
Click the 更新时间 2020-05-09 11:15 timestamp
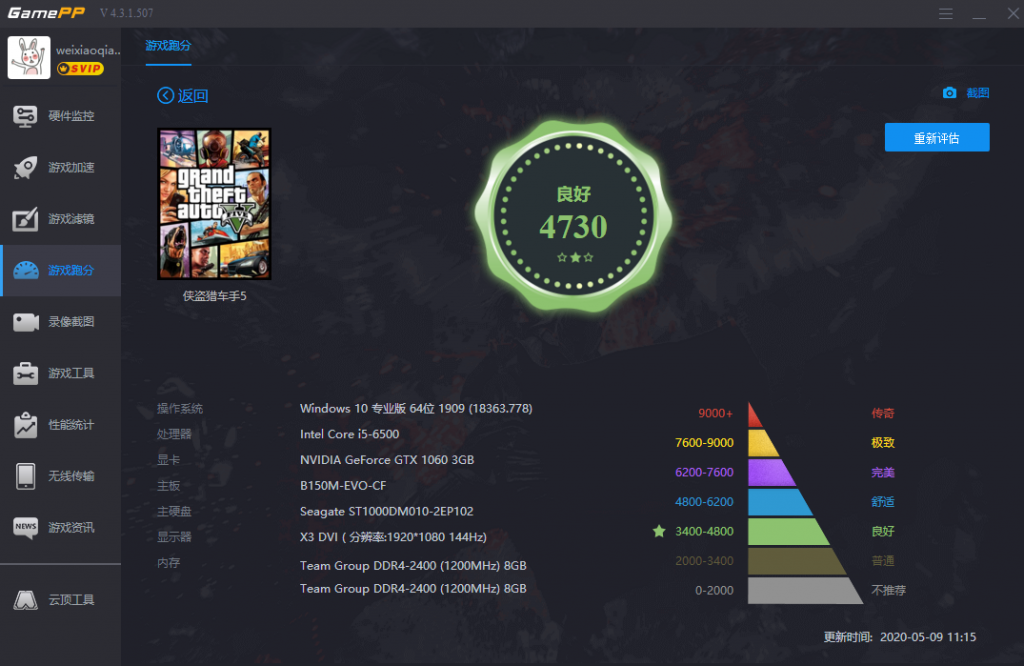(x=900, y=637)
